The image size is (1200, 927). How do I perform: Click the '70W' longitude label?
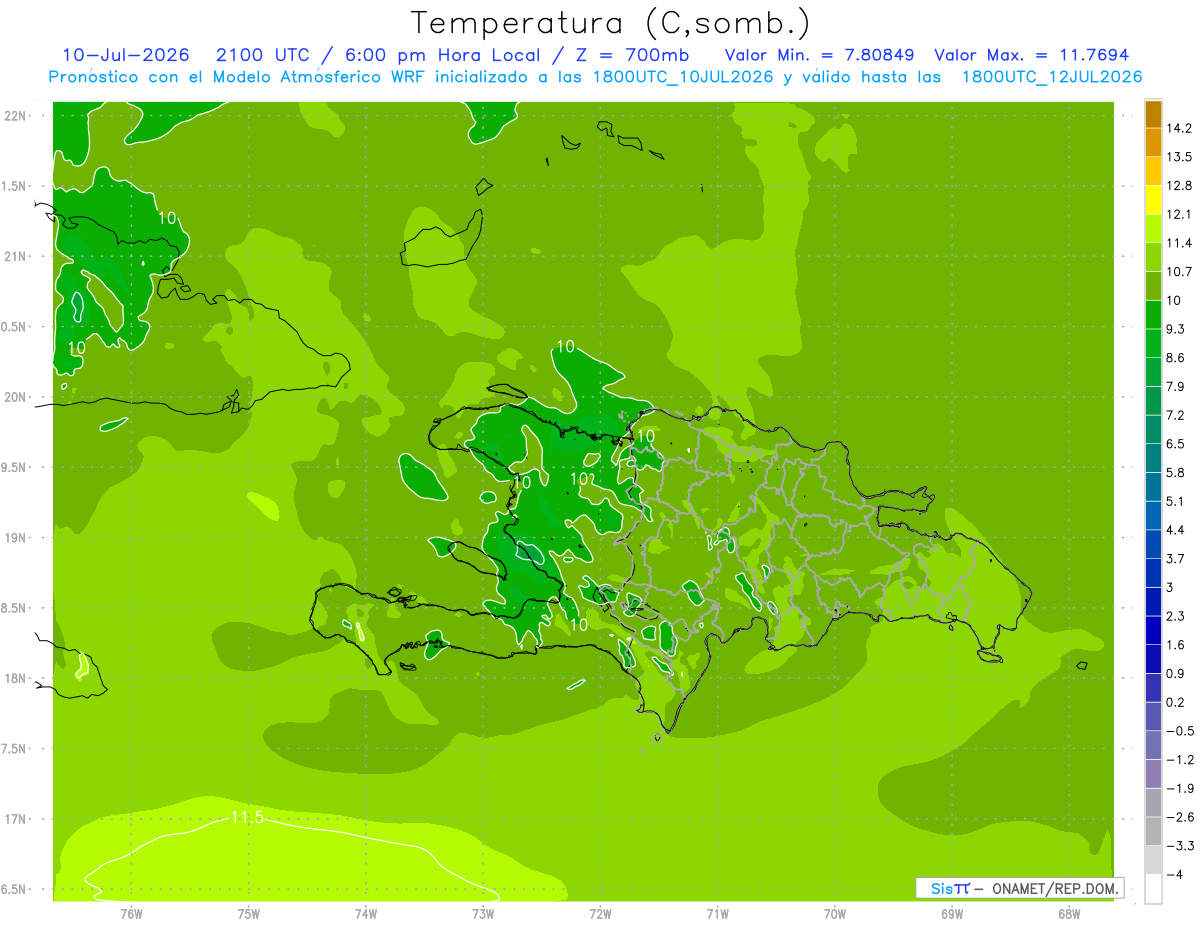click(835, 913)
